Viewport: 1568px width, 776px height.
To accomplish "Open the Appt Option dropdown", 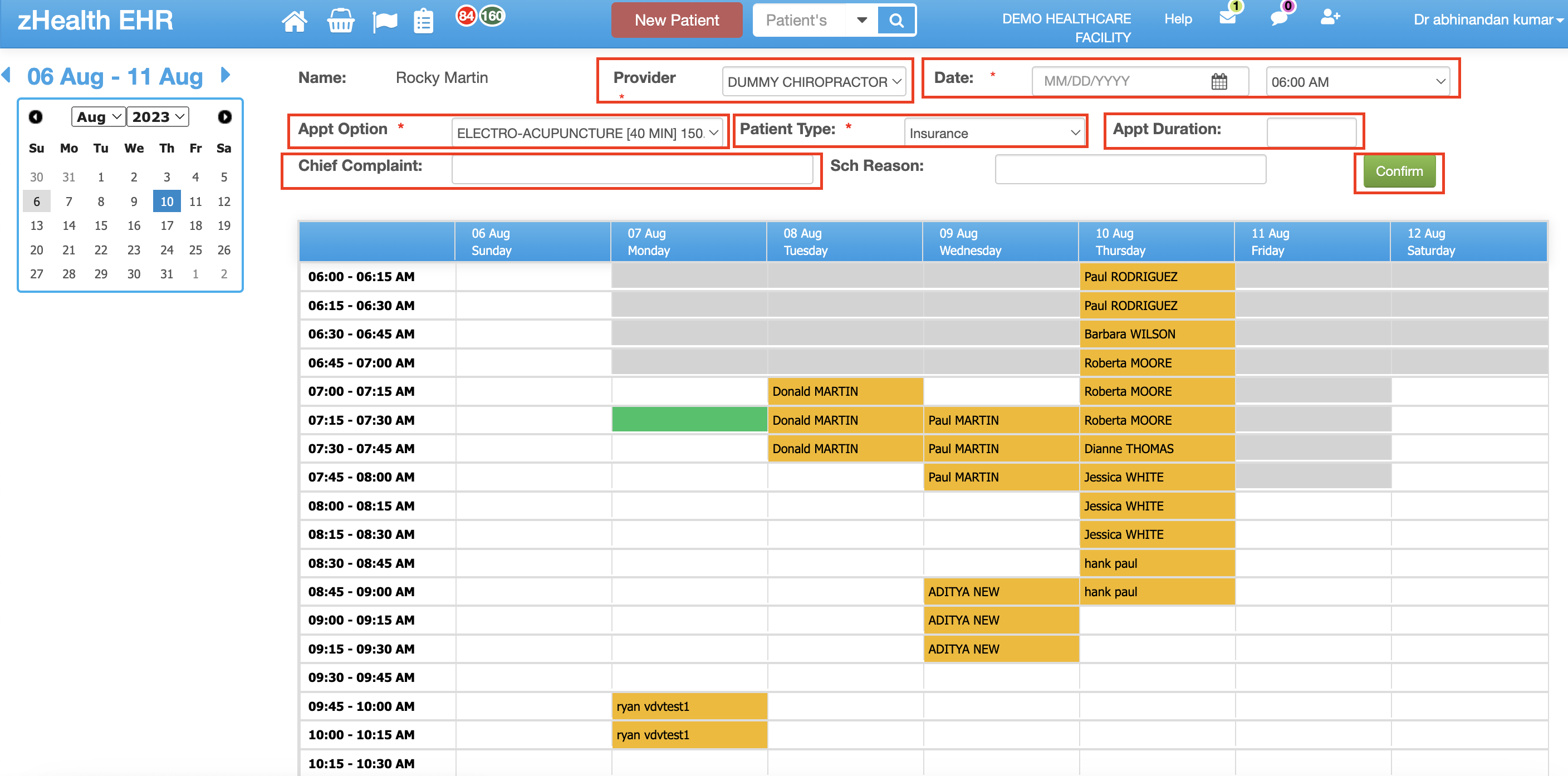I will [x=587, y=132].
